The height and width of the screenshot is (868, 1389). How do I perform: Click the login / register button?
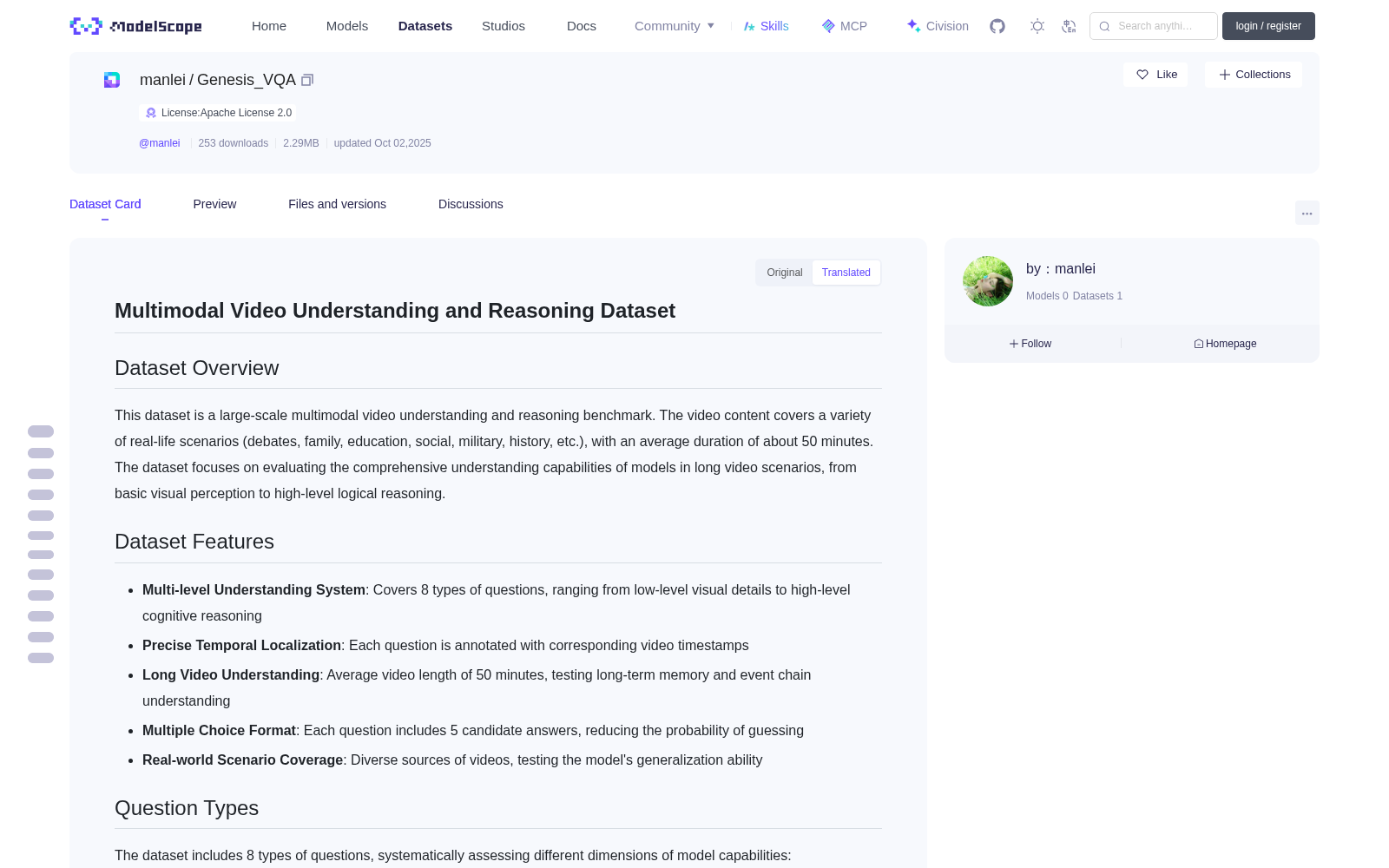[1268, 26]
